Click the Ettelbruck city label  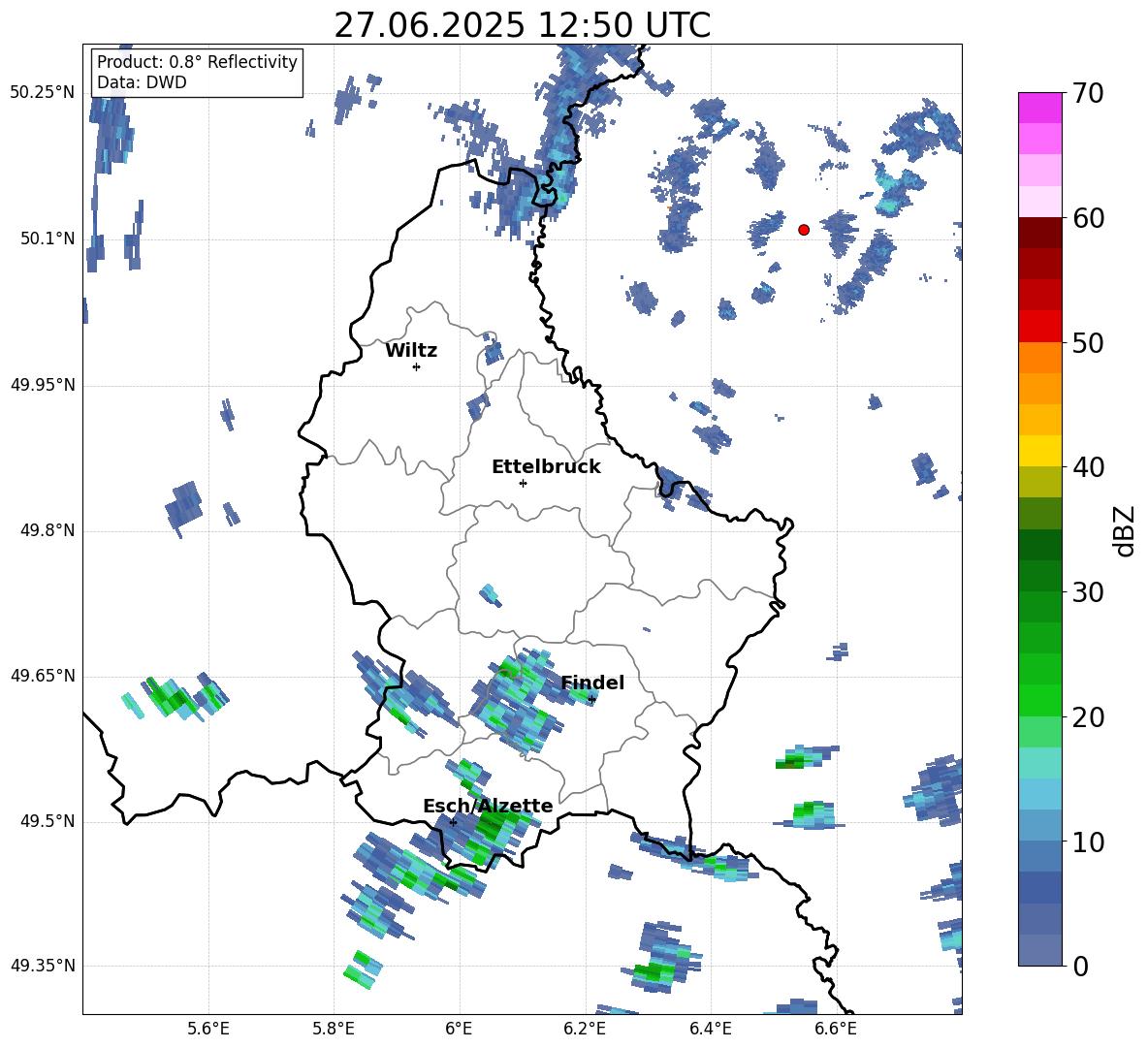[546, 467]
